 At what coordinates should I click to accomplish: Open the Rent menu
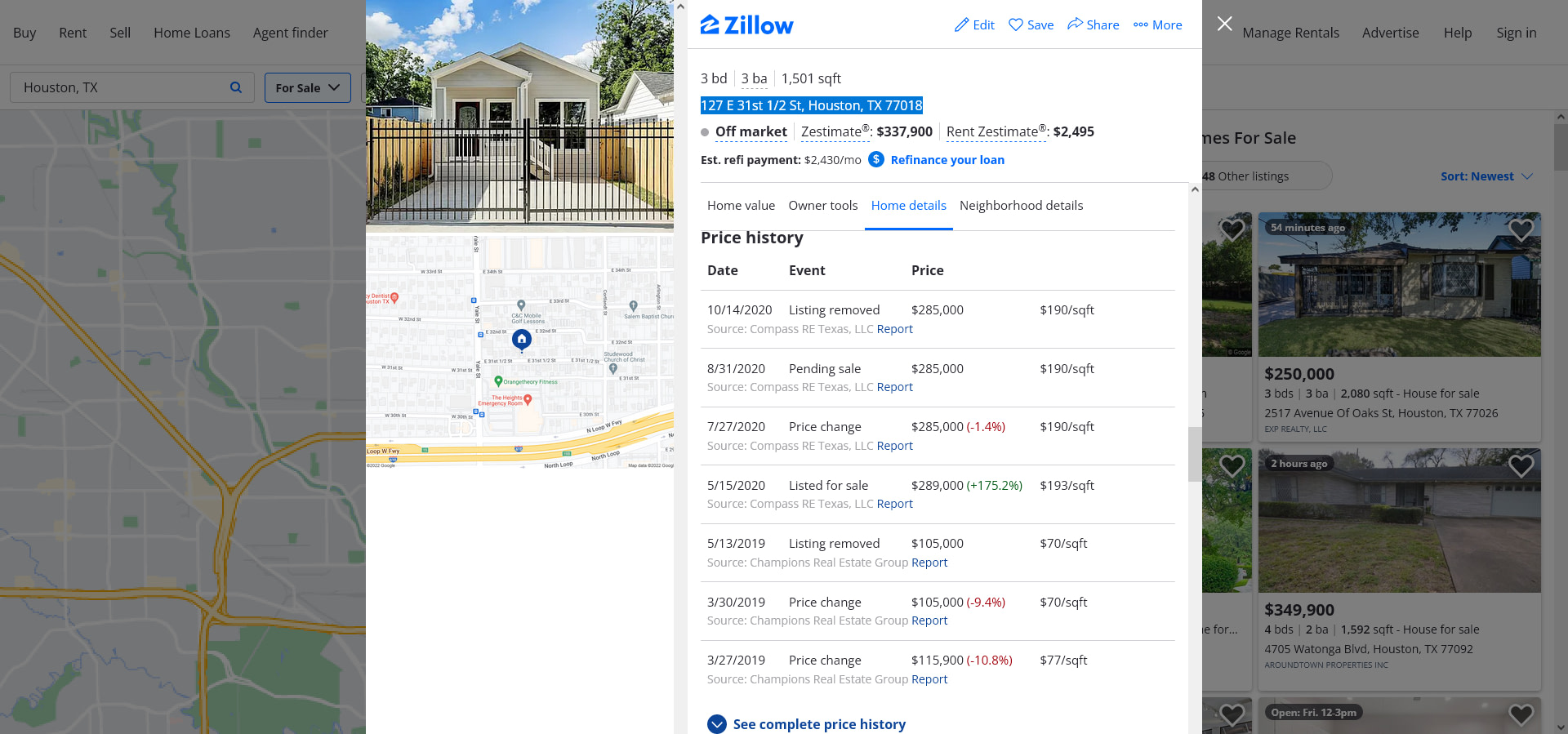(x=73, y=33)
